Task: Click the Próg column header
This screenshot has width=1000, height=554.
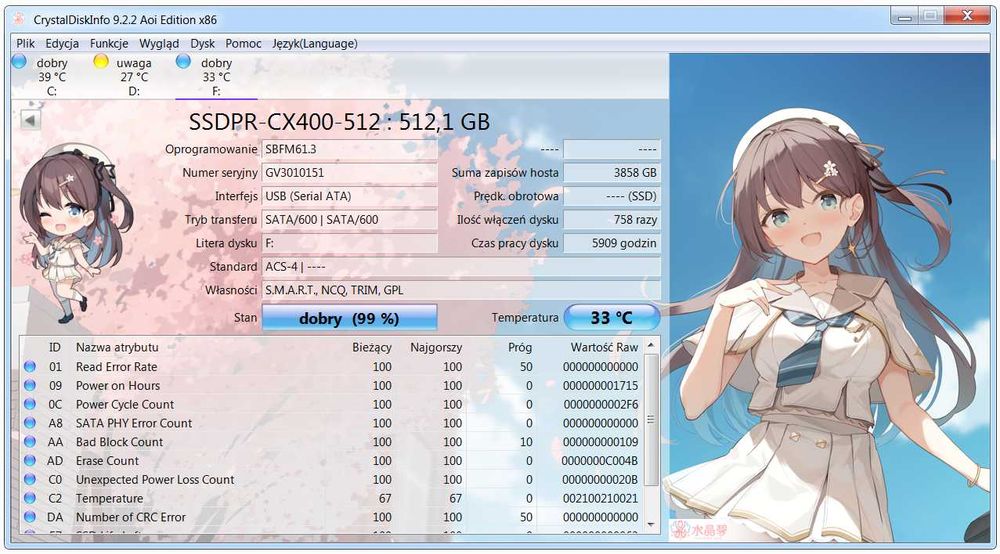Action: click(520, 347)
